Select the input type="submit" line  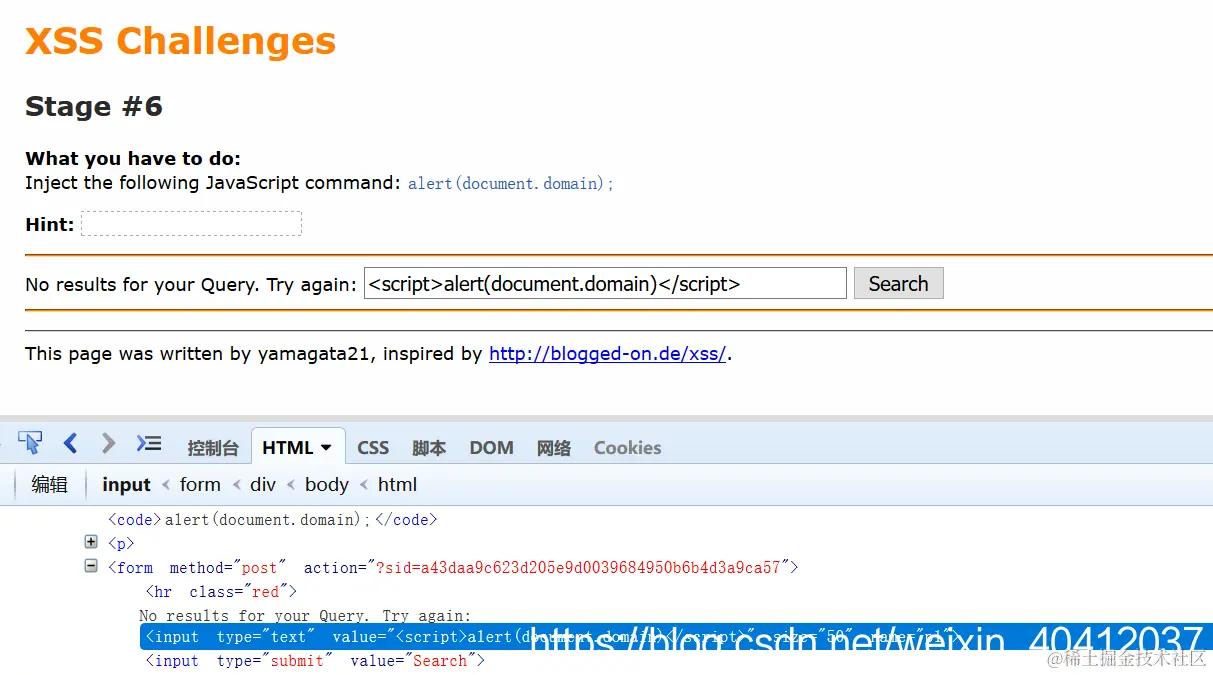click(315, 661)
